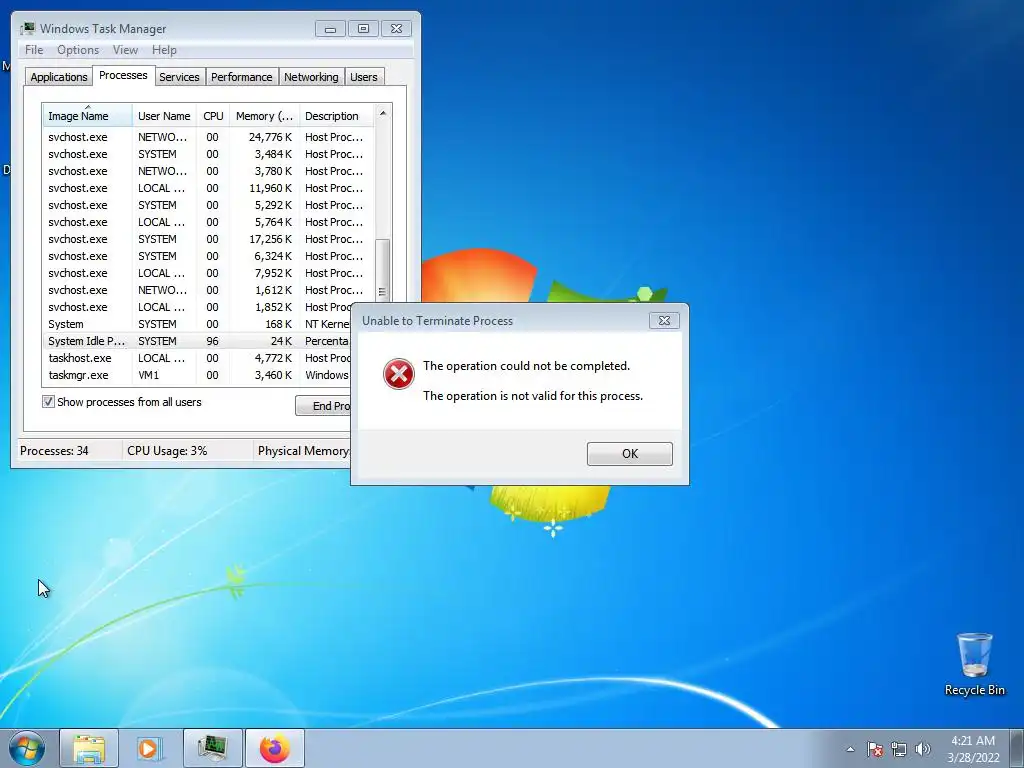
Task: Select the System process row
Action: tap(197, 324)
